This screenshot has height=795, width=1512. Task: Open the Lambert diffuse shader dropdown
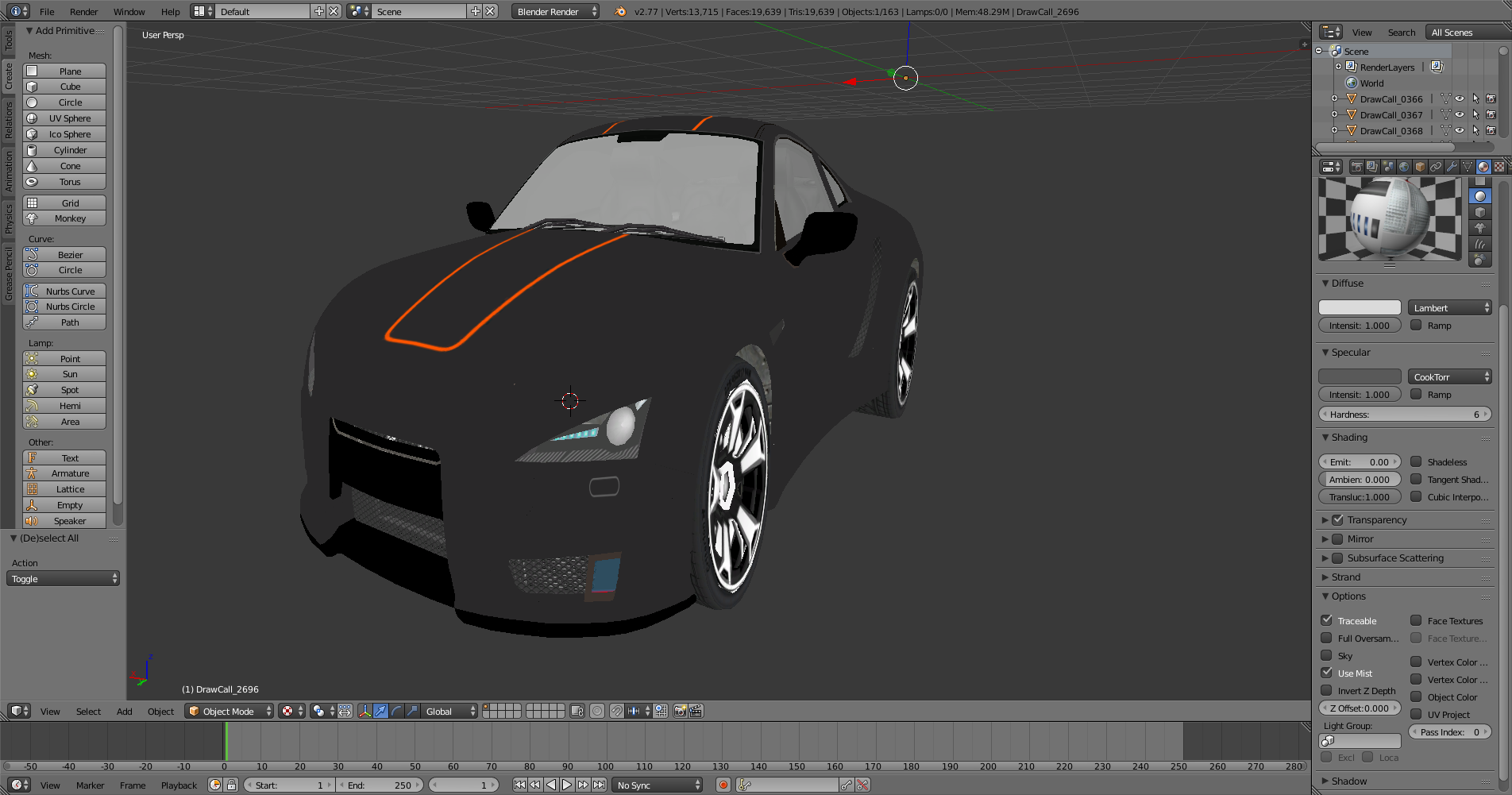click(x=1450, y=307)
